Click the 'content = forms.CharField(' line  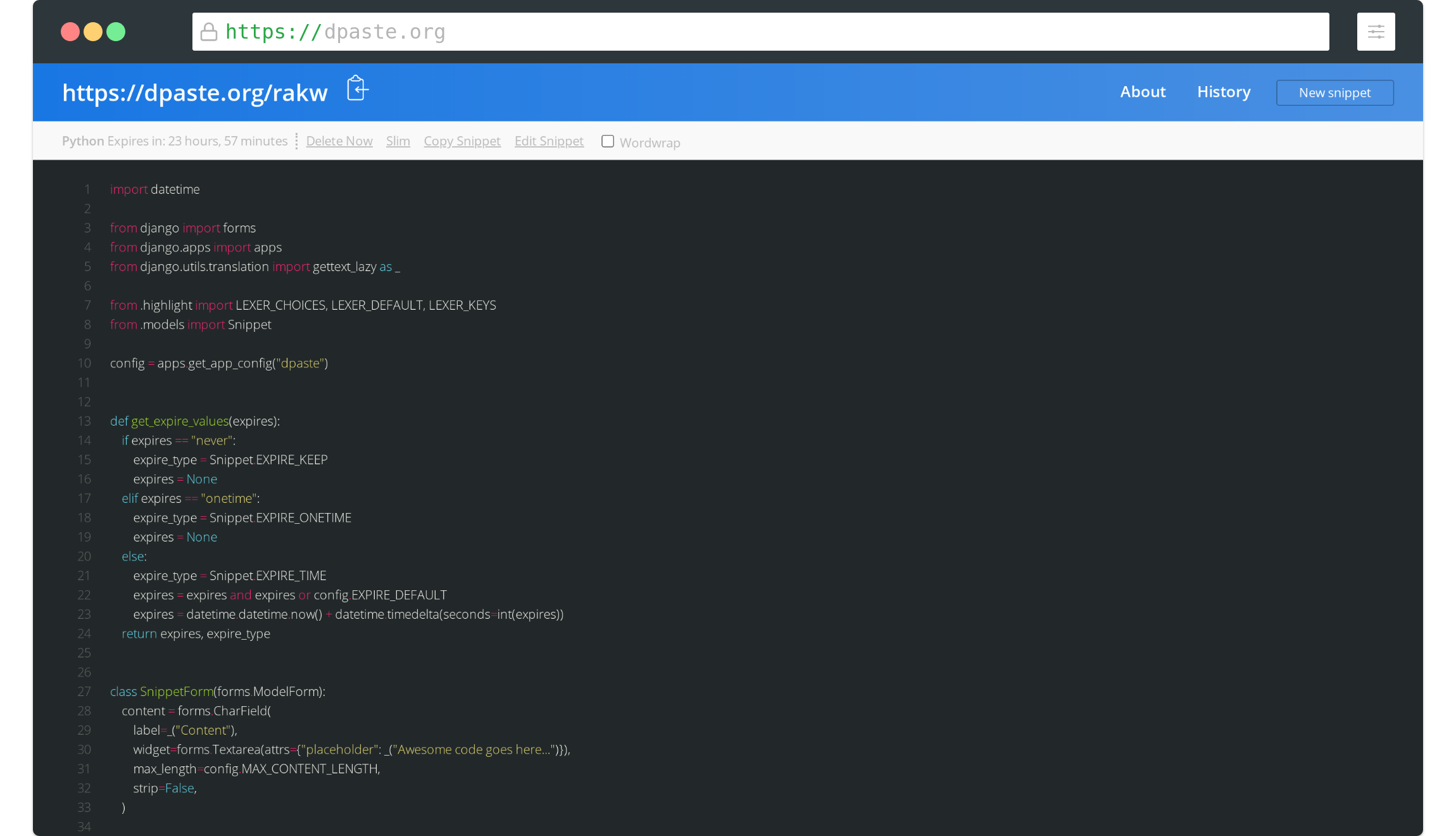pyautogui.click(x=196, y=711)
